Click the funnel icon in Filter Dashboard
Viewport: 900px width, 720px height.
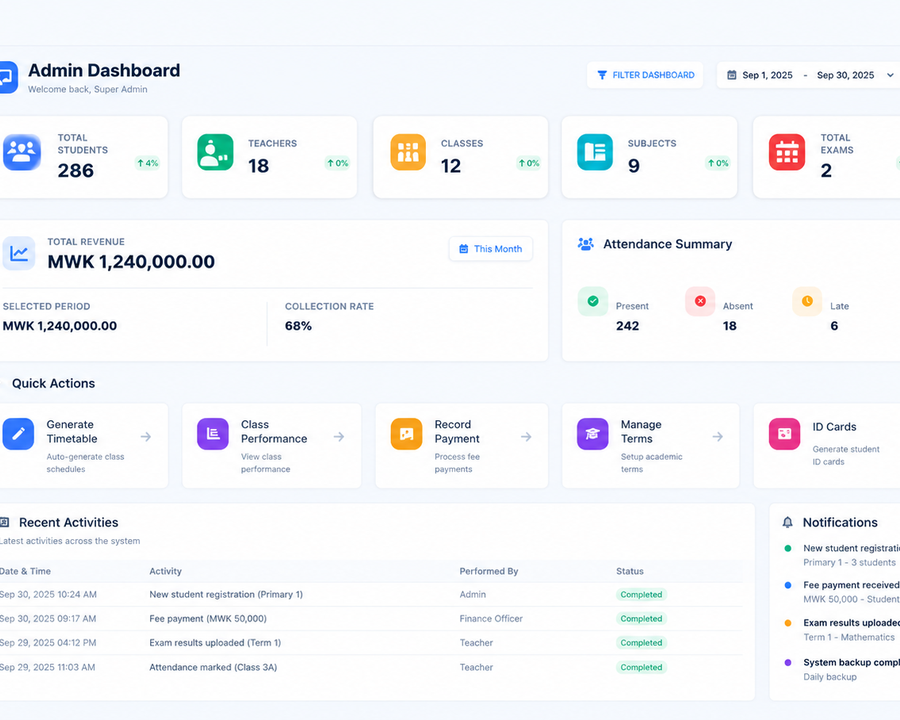pos(602,75)
